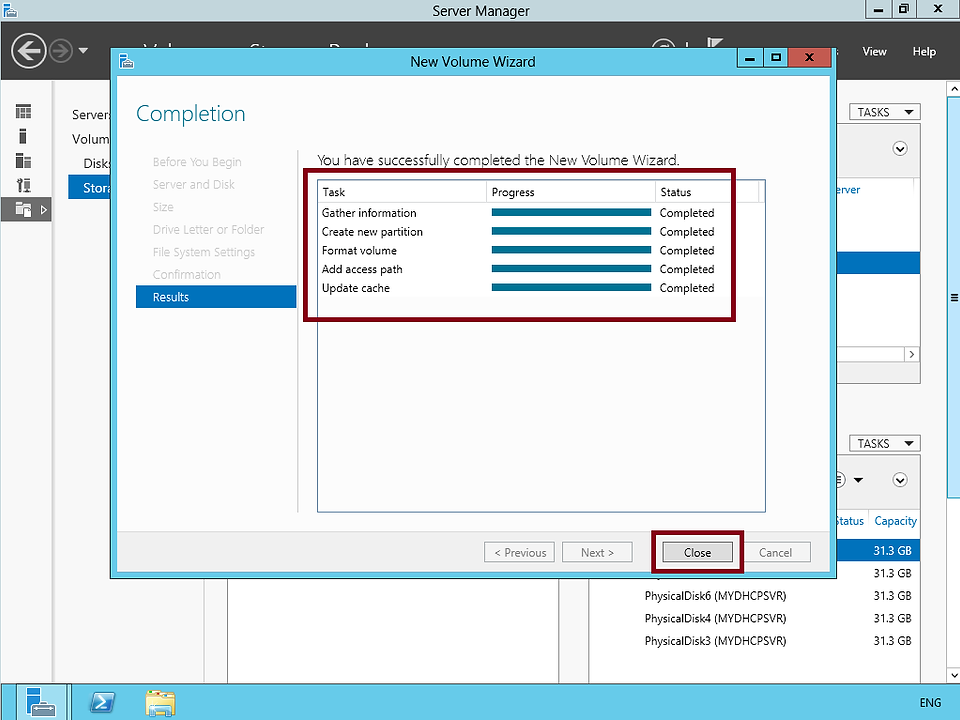Click the Previous button in the wizard

(x=519, y=552)
